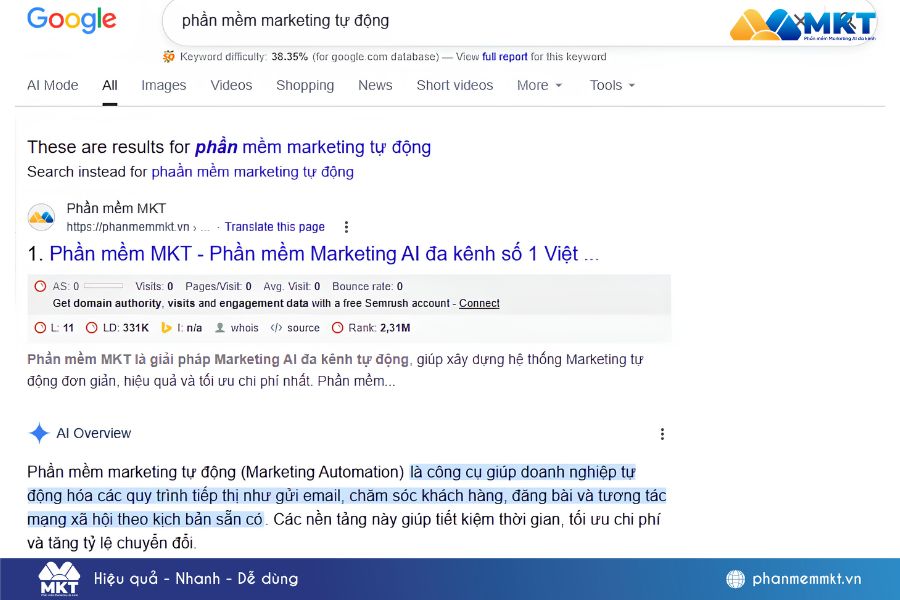Click the Bing index 'I: n/a' icon

pos(166,328)
